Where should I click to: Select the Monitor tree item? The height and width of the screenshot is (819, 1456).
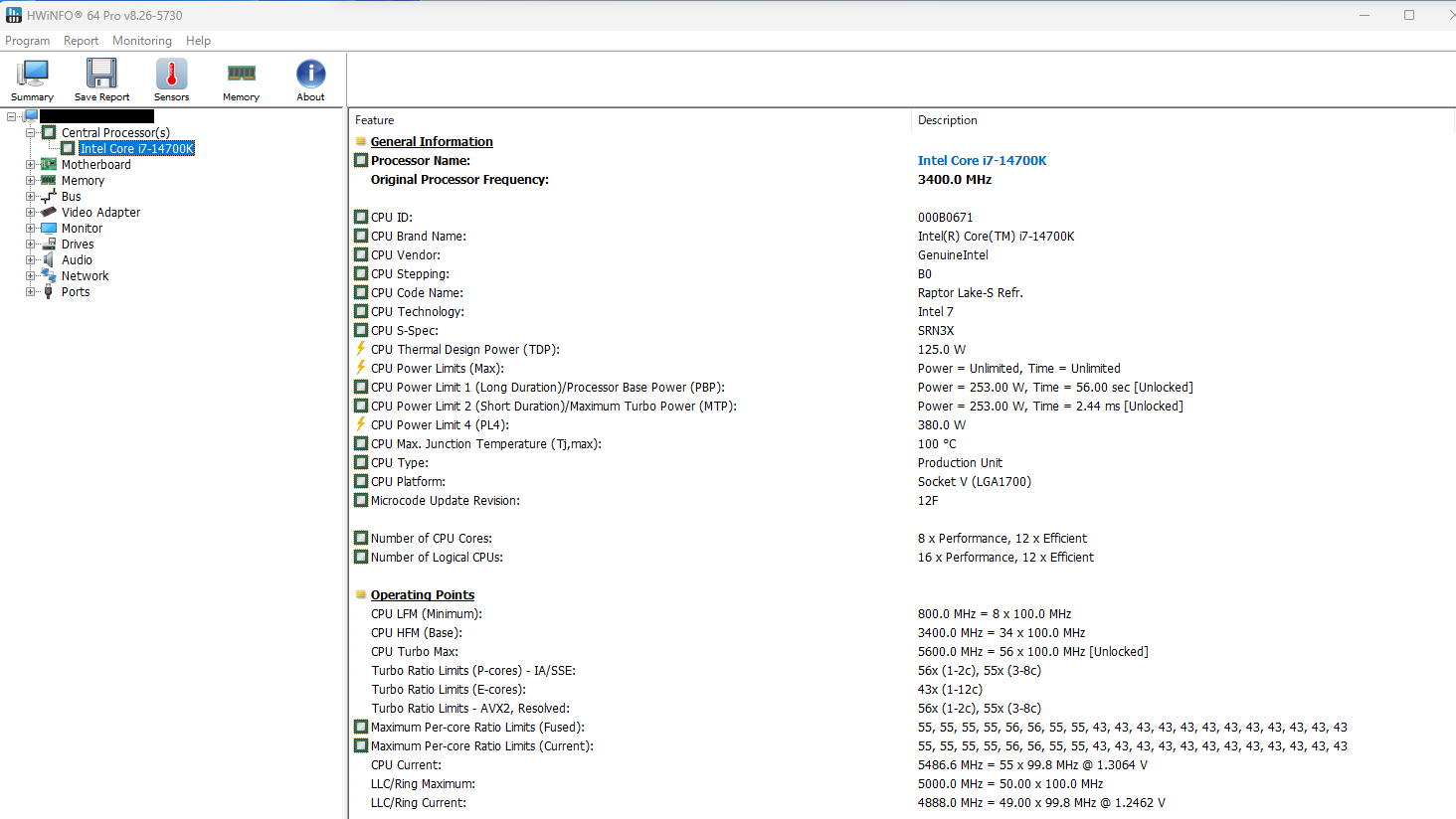coord(82,229)
